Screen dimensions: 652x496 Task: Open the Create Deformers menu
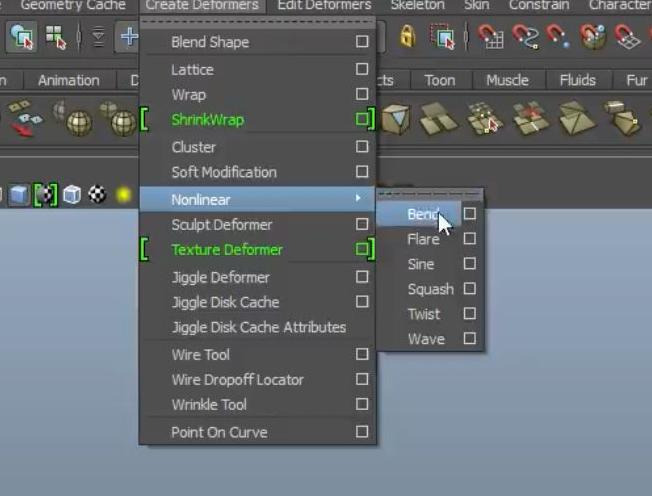201,6
